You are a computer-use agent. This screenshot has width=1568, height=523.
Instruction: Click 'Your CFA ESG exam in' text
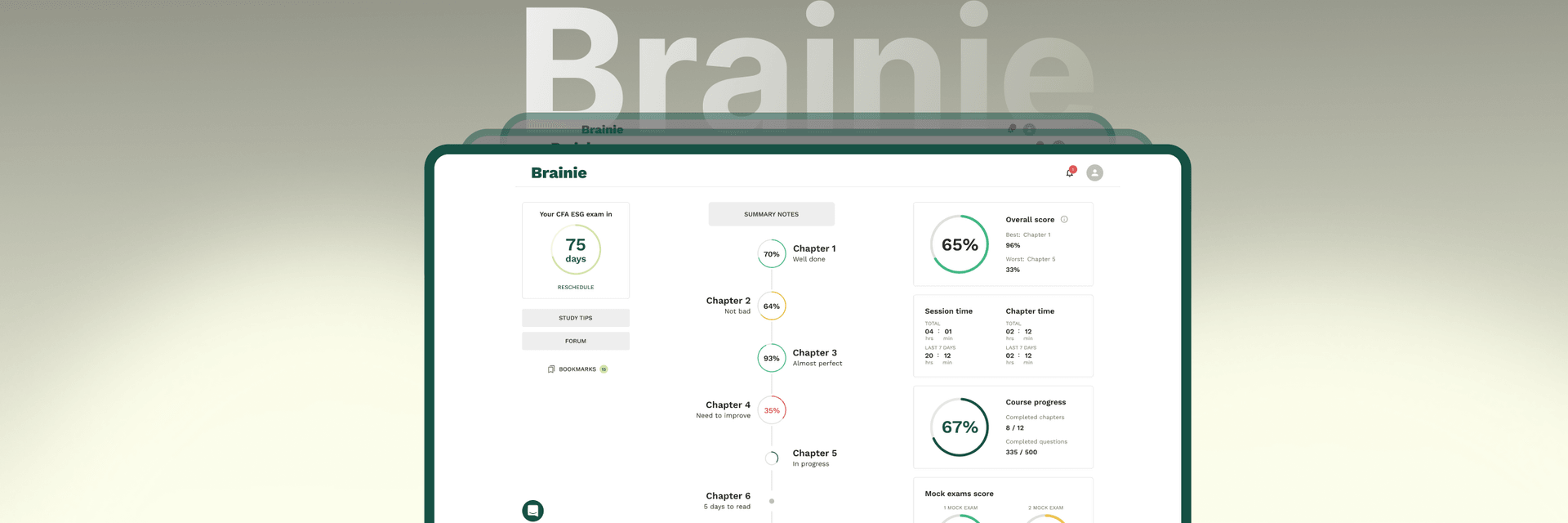pos(576,214)
